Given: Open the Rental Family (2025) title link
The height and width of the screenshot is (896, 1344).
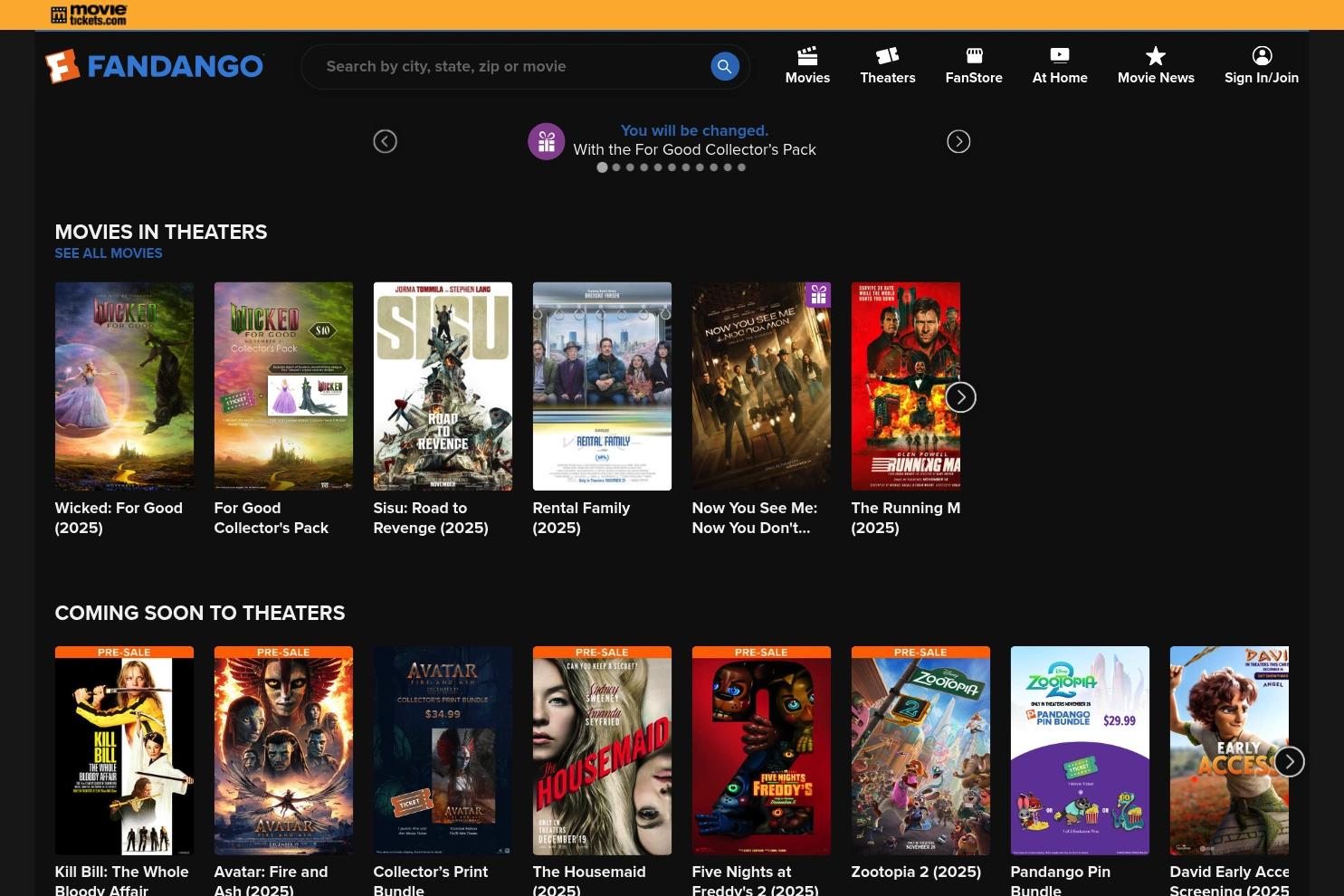Looking at the screenshot, I should [581, 518].
